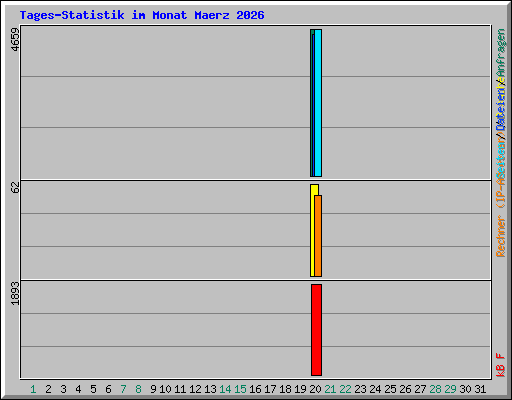Click day label 14 on the x-axis
Viewport: 512px width, 400px height.
pos(225,389)
